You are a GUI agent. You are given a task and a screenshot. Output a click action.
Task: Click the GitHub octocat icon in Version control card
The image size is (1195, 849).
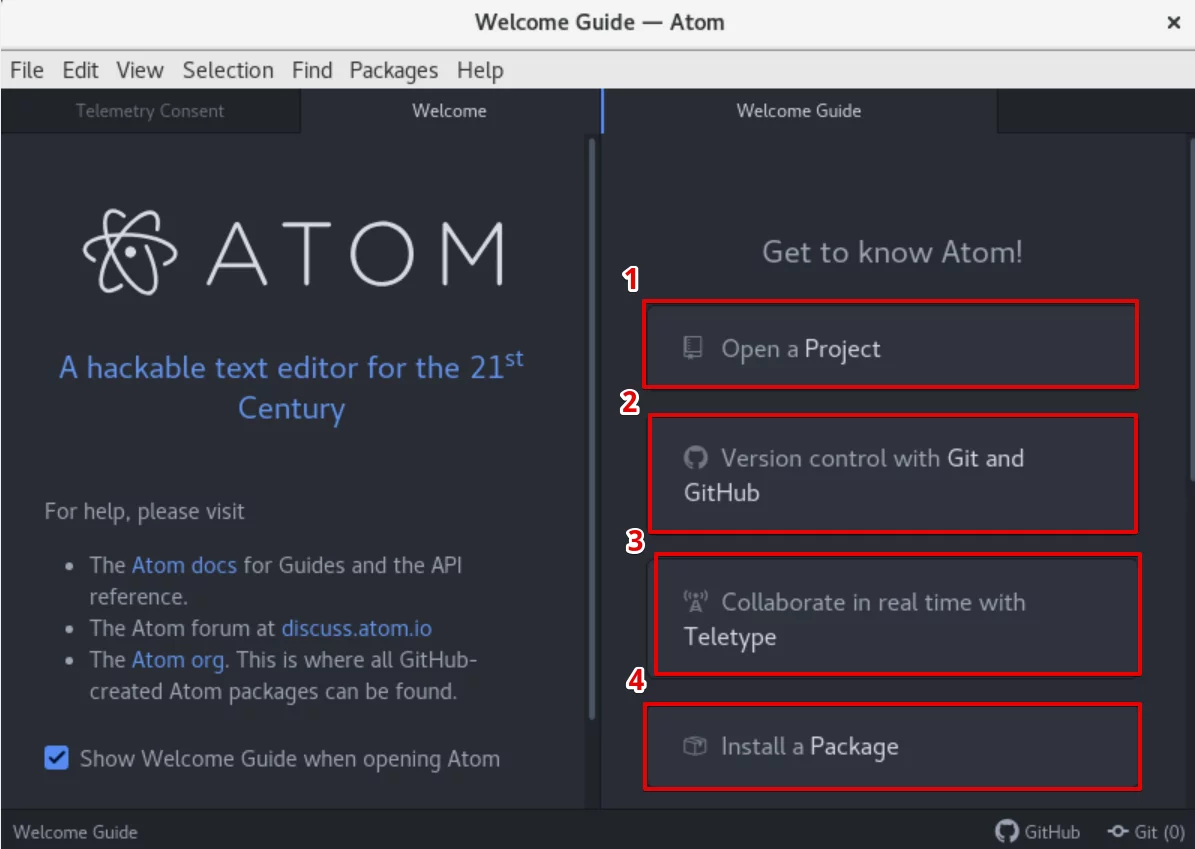pos(695,457)
